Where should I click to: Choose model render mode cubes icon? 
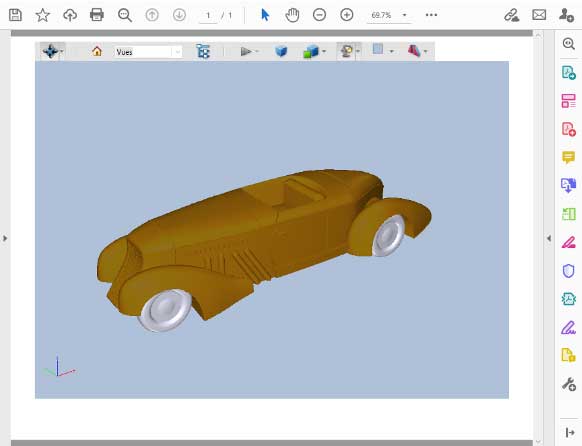(311, 51)
